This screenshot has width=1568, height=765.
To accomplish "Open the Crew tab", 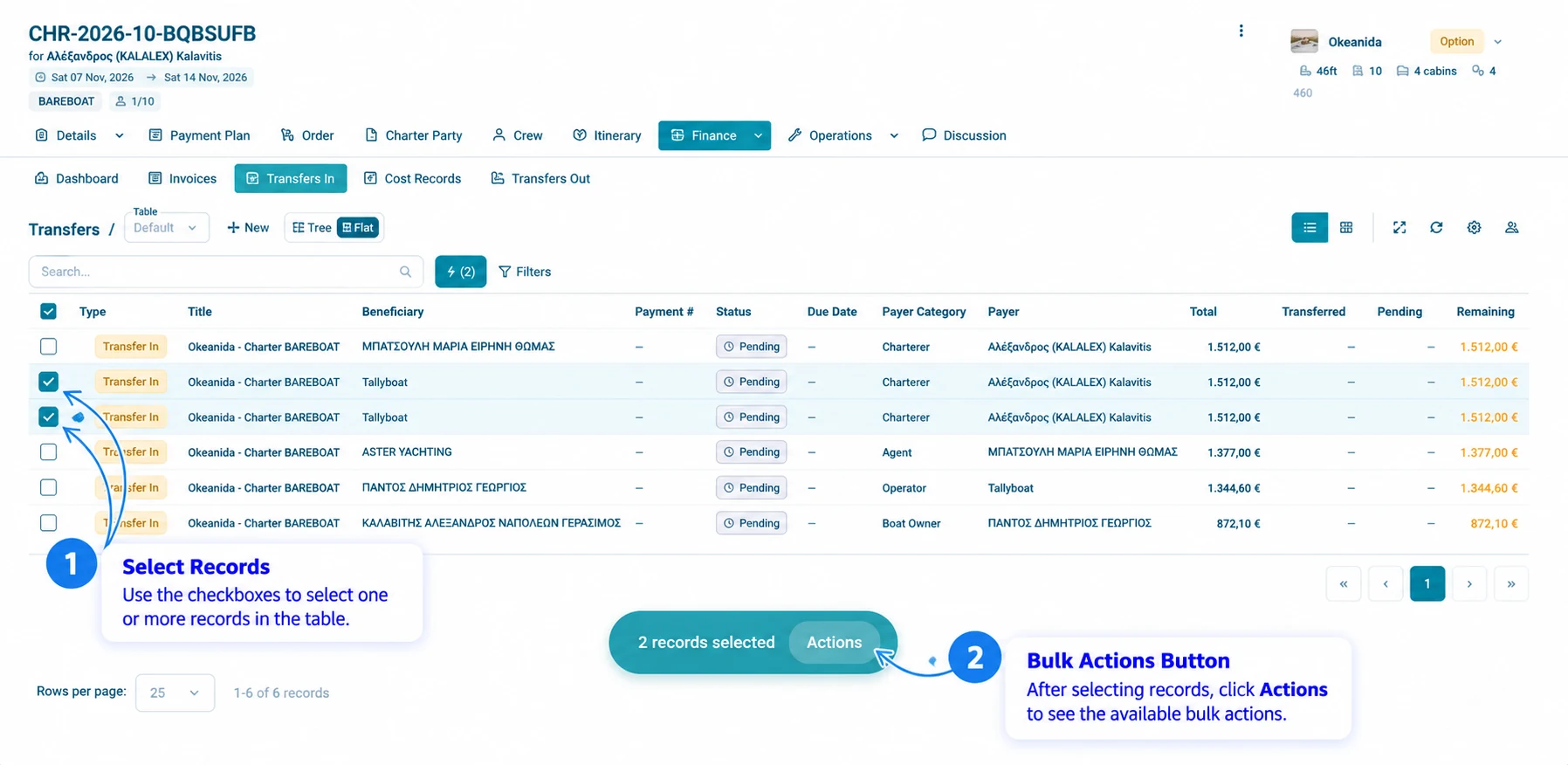I will click(x=518, y=135).
